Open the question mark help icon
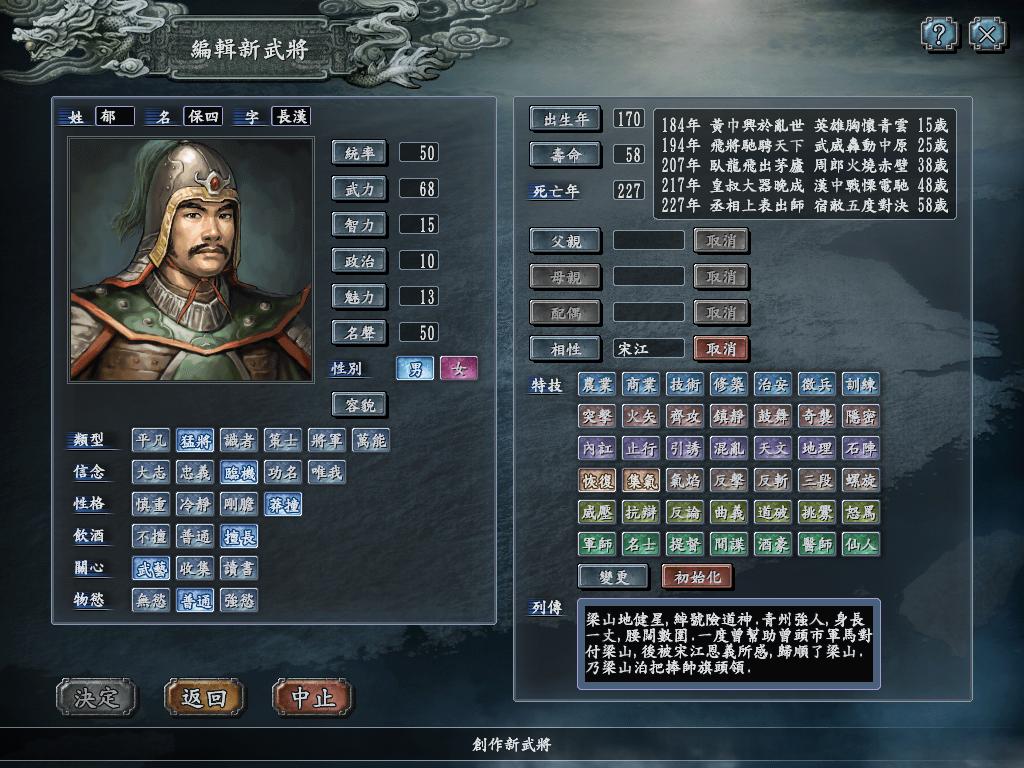 939,33
